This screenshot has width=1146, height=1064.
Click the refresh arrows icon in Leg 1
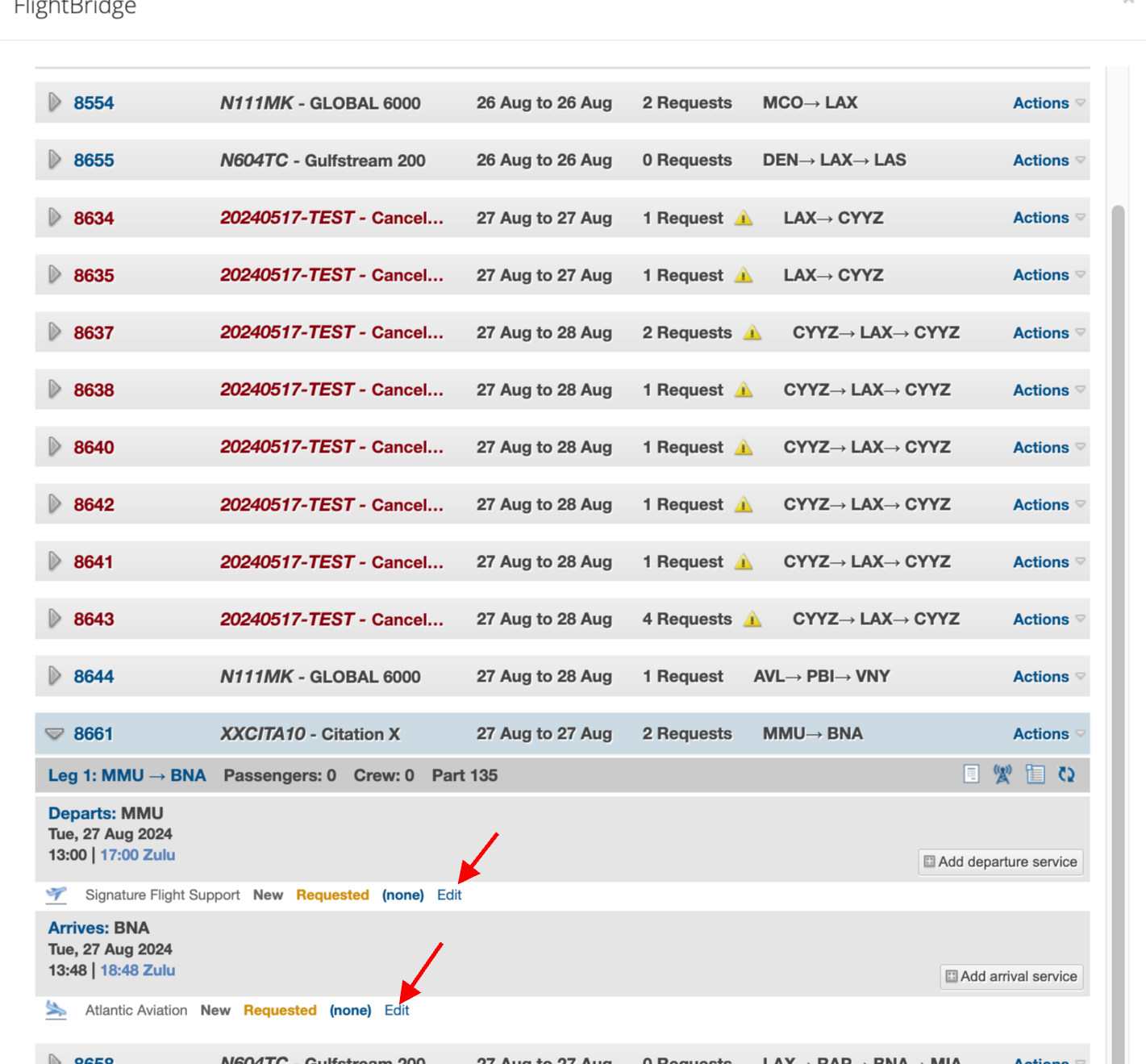click(1066, 774)
